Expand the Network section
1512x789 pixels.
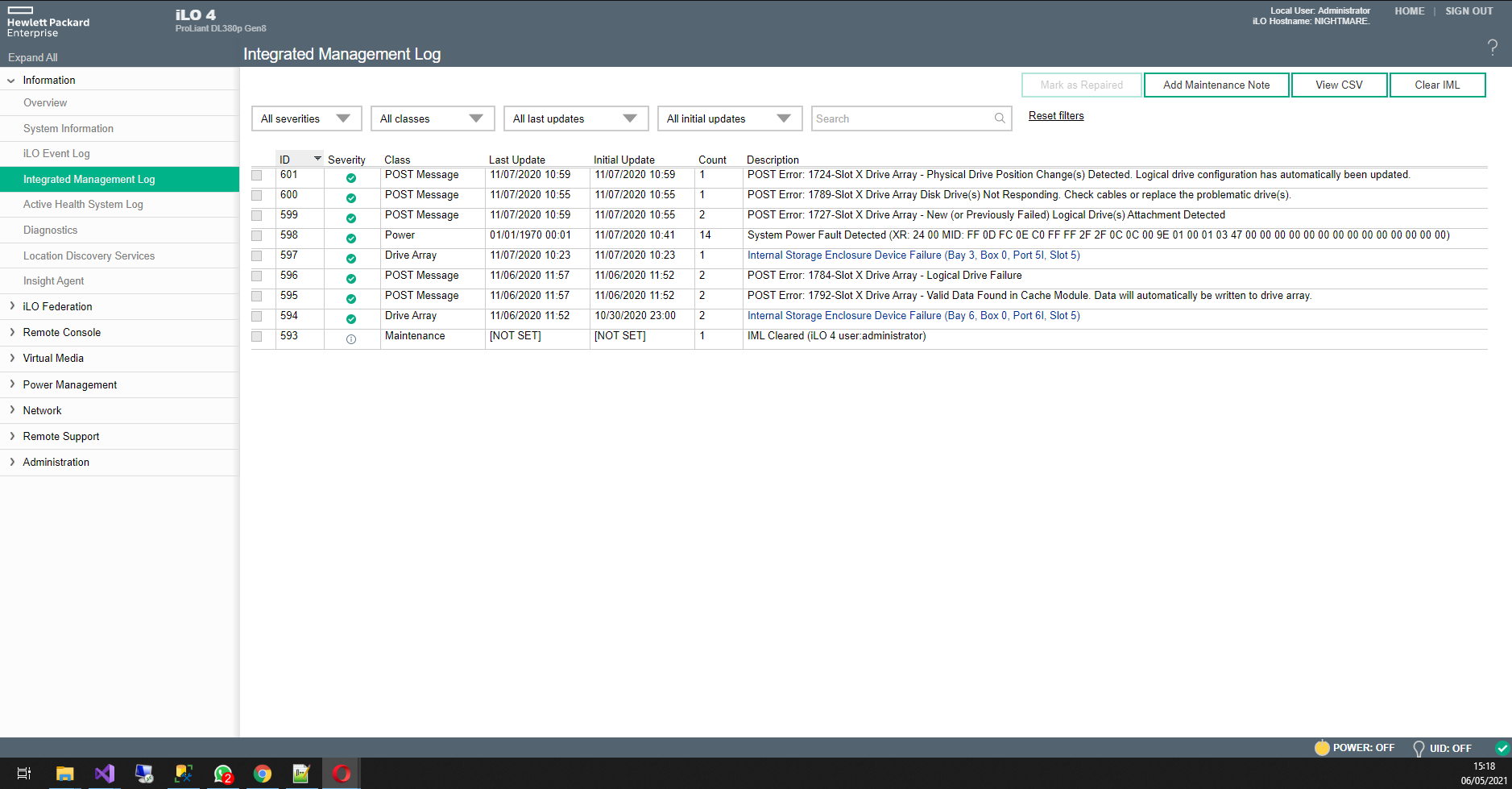(12, 410)
